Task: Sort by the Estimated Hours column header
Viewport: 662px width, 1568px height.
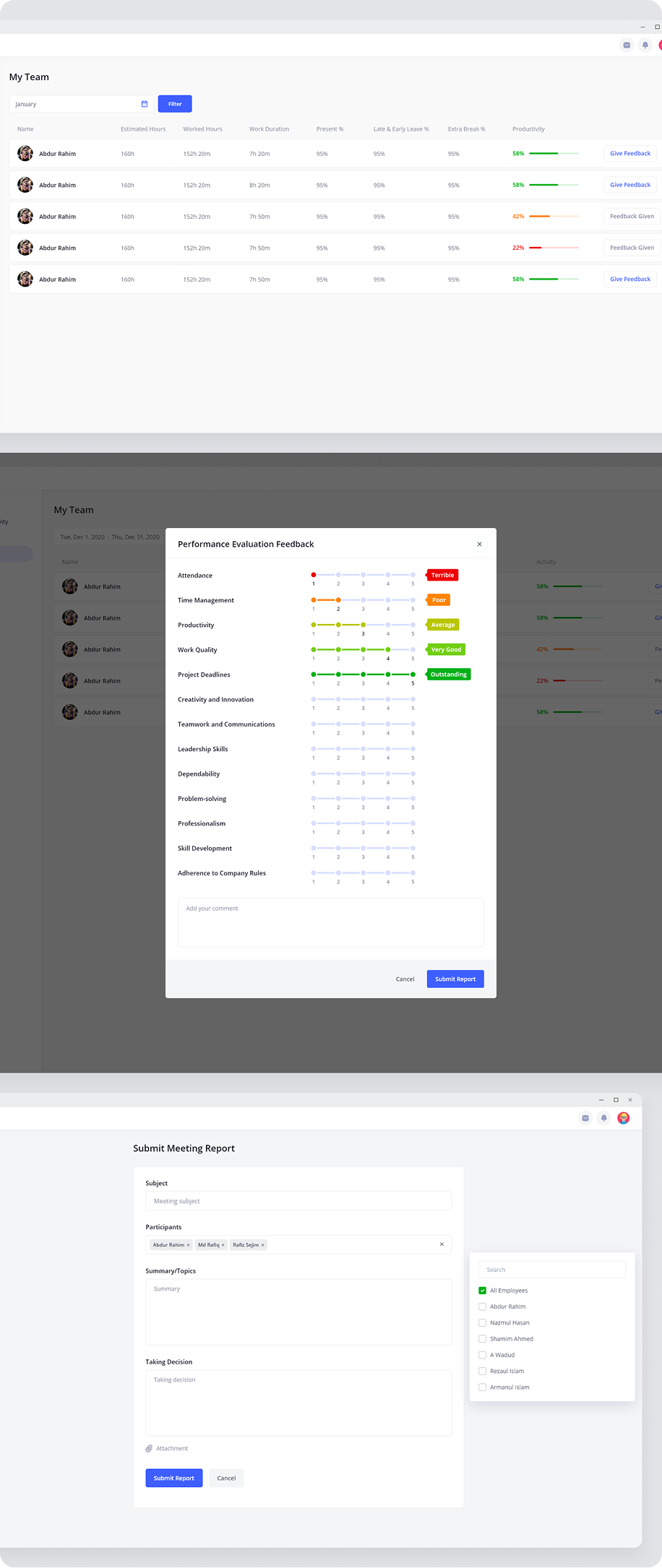Action: coord(143,129)
